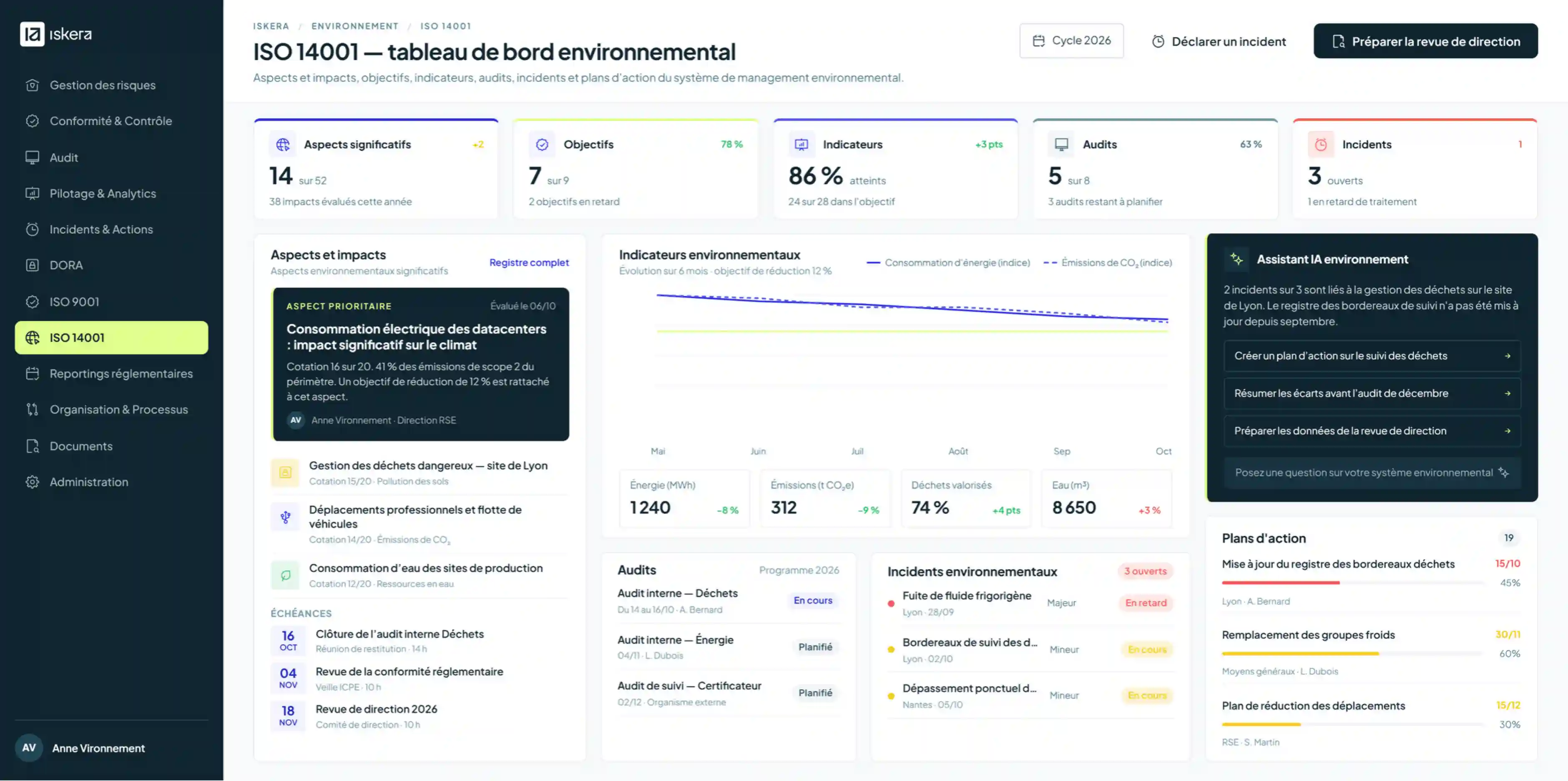Click the Incidents alarm icon card
Viewport: 1568px width, 781px height.
pos(1321,145)
